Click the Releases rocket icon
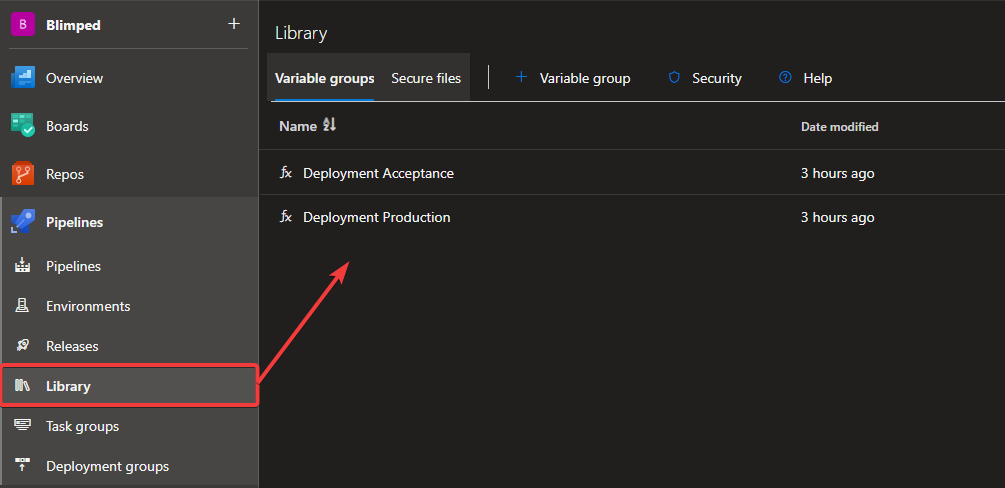Image resolution: width=1005 pixels, height=488 pixels. coord(22,346)
